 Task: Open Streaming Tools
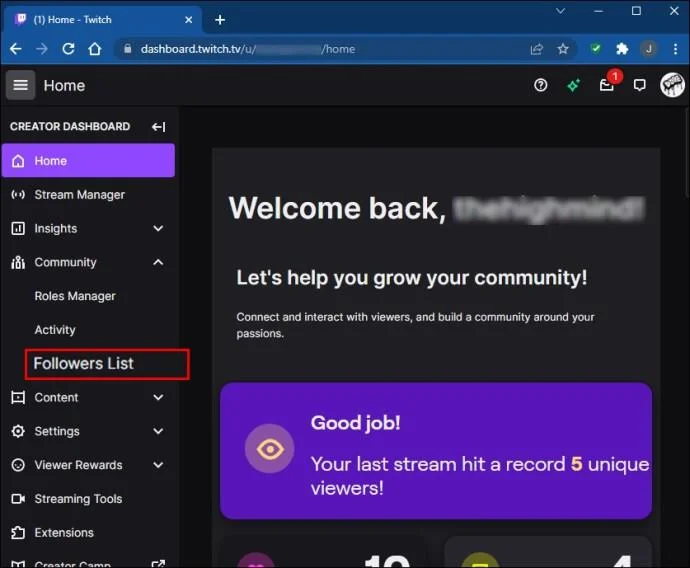pyautogui.click(x=78, y=499)
